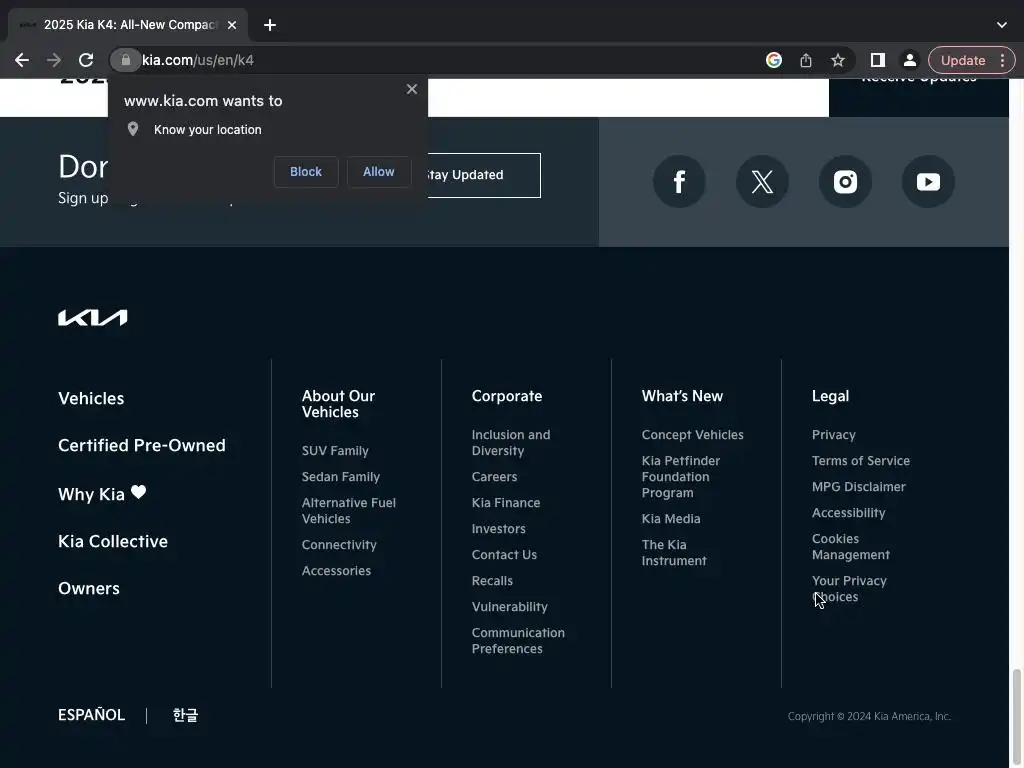Block location access for kia.com
The height and width of the screenshot is (768, 1024).
tap(306, 172)
